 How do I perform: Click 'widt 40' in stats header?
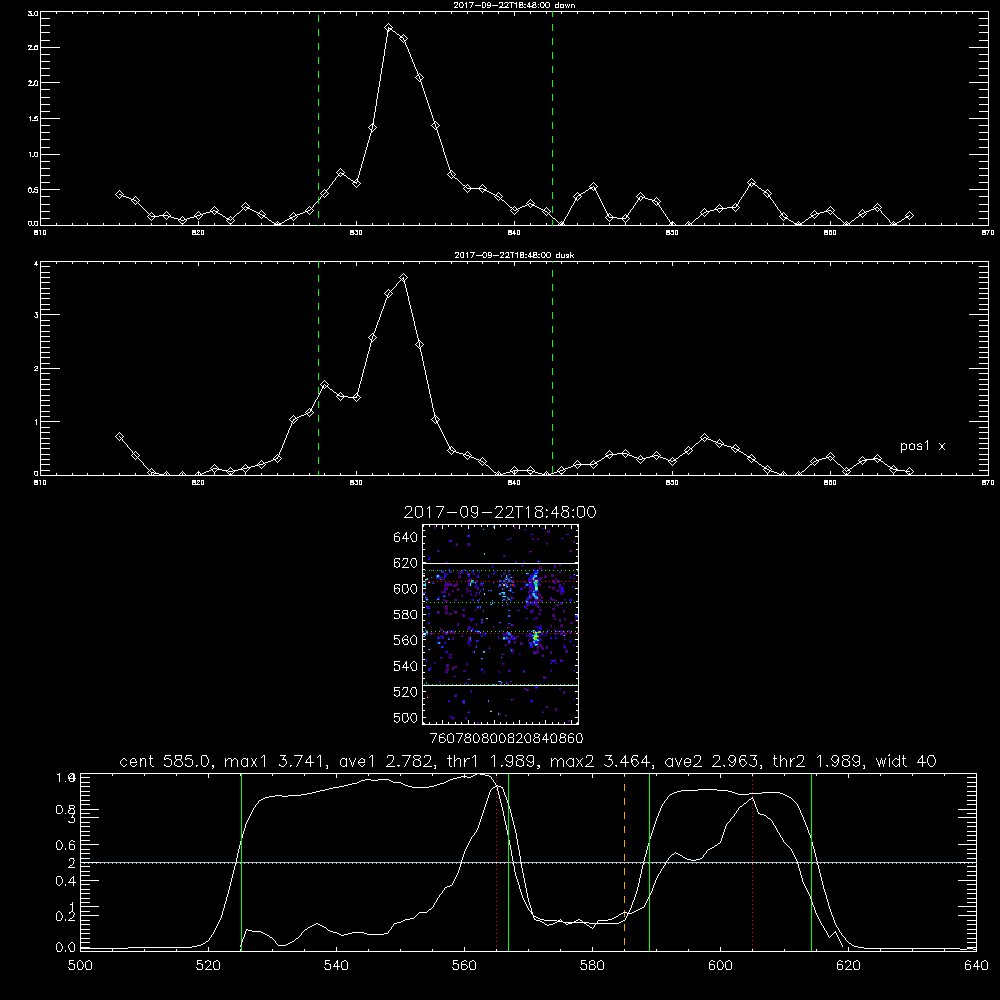pyautogui.click(x=906, y=761)
